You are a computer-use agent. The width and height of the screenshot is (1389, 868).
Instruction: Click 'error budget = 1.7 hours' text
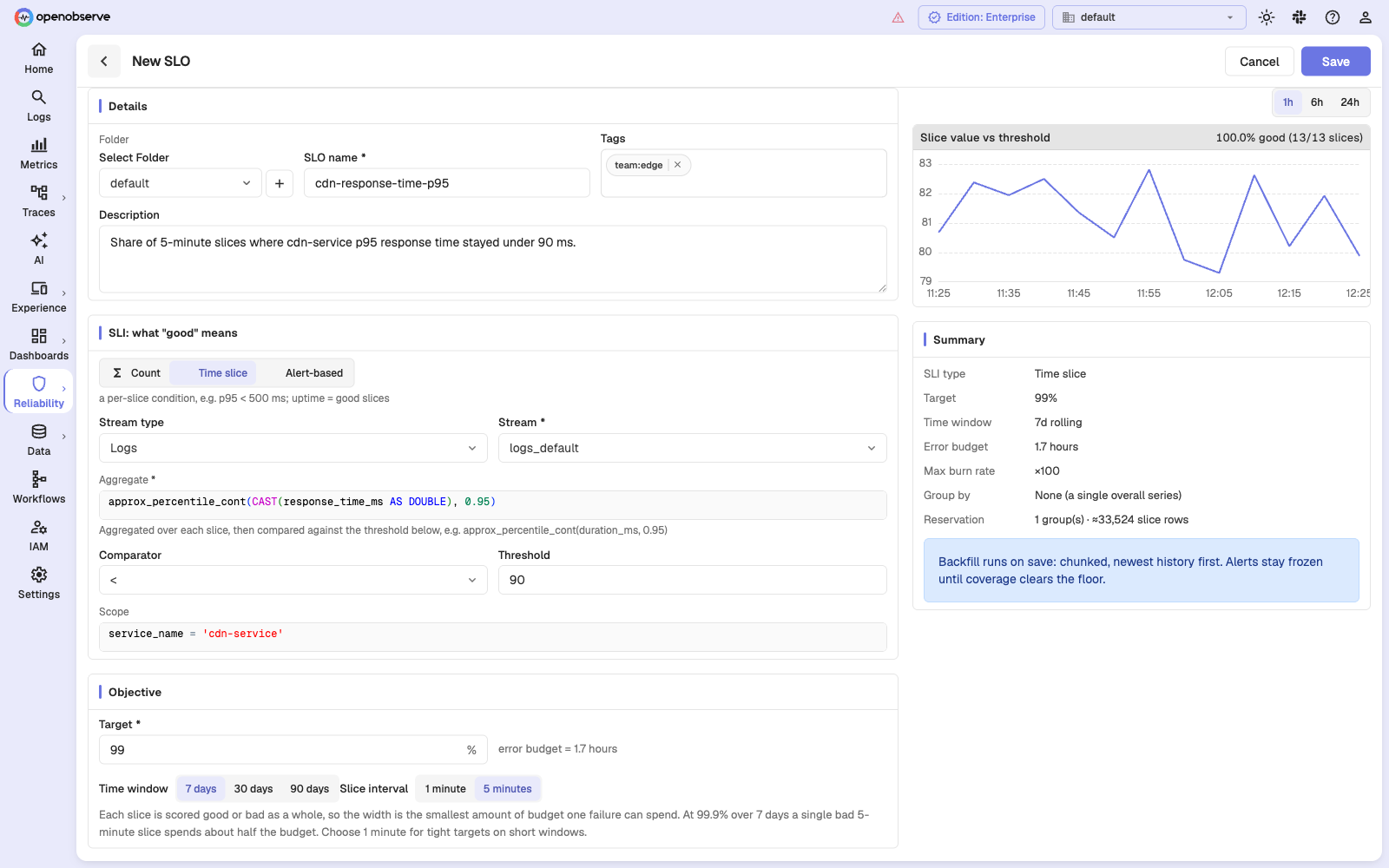pyautogui.click(x=557, y=749)
